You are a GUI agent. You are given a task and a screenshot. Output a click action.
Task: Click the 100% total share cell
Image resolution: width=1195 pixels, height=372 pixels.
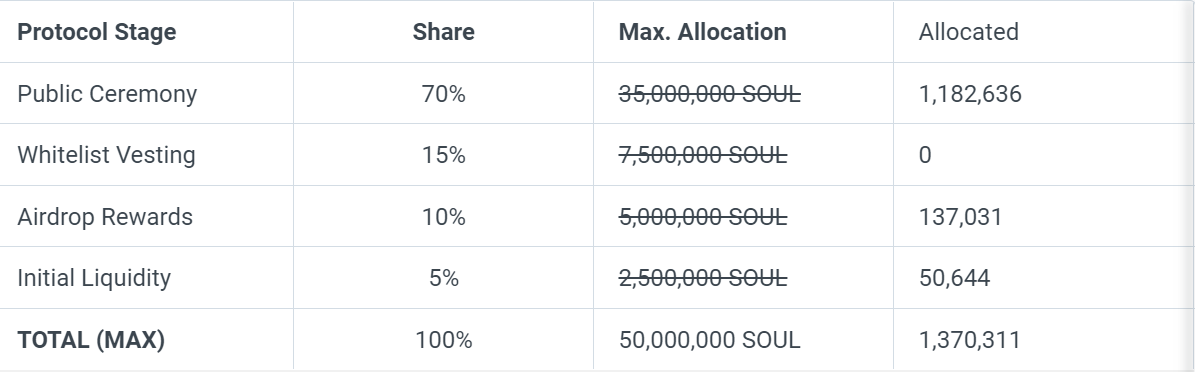pos(444,339)
